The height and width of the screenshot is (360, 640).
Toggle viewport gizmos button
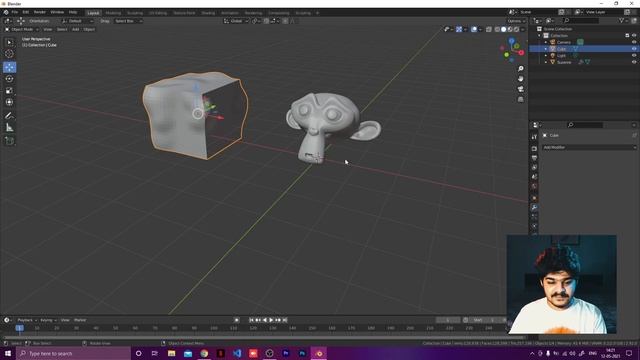tap(459, 29)
